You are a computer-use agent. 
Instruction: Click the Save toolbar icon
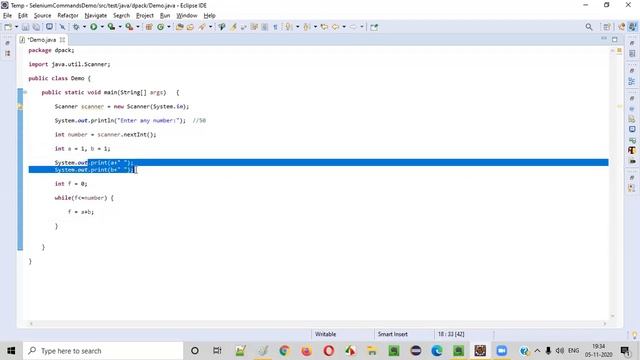[25, 27]
